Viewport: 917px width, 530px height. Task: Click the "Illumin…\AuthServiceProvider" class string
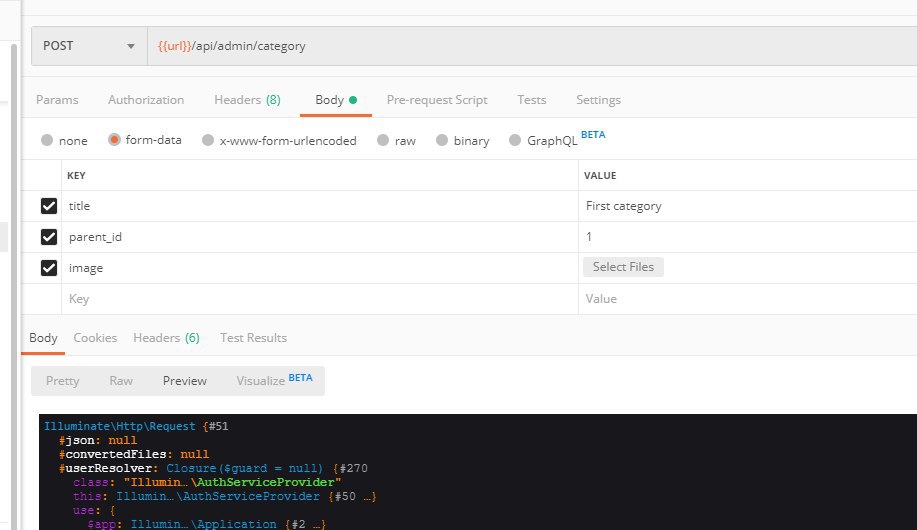(x=232, y=483)
